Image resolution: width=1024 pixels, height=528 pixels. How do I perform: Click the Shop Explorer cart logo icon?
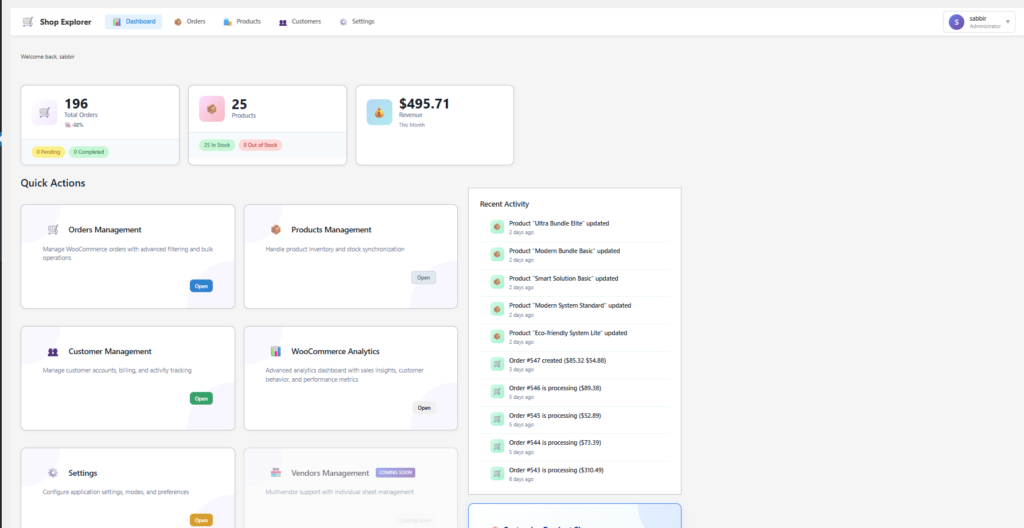coord(27,22)
